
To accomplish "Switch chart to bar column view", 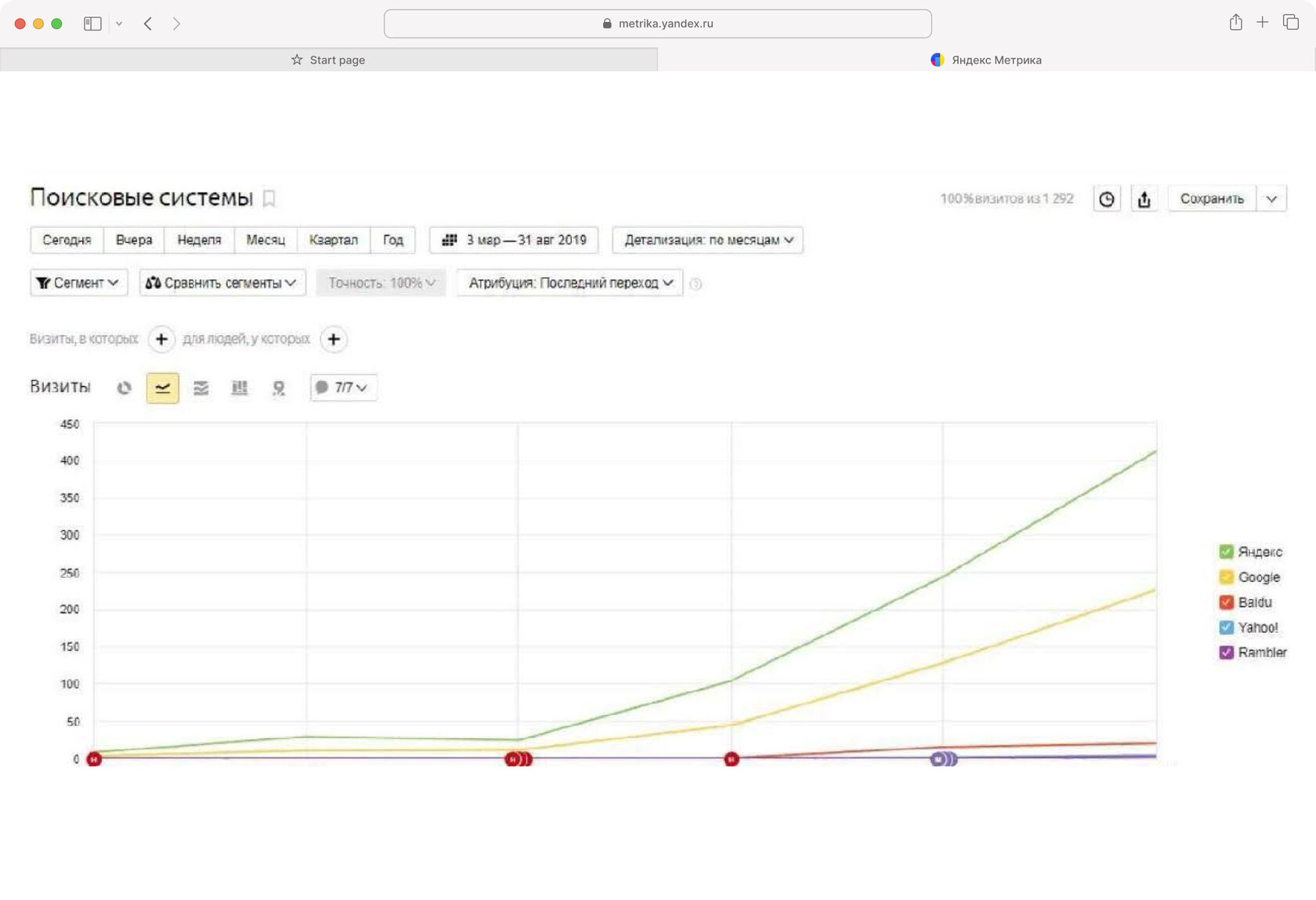I will tap(240, 388).
